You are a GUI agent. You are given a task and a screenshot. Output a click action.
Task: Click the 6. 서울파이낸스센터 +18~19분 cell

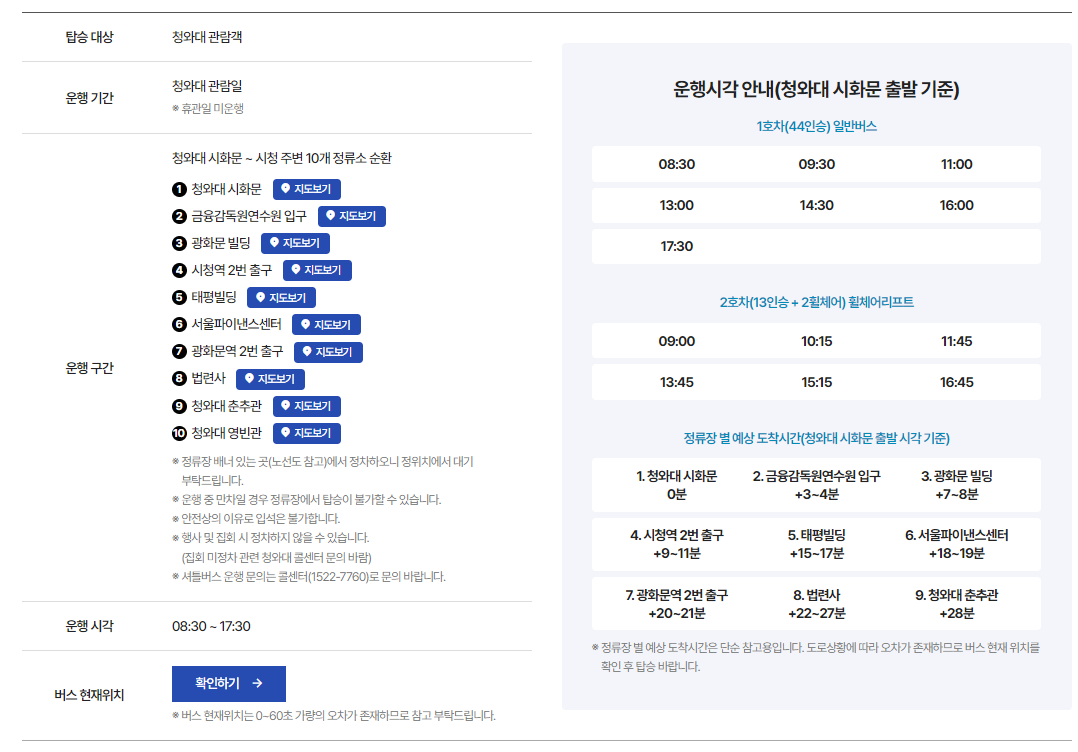pyautogui.click(x=956, y=544)
